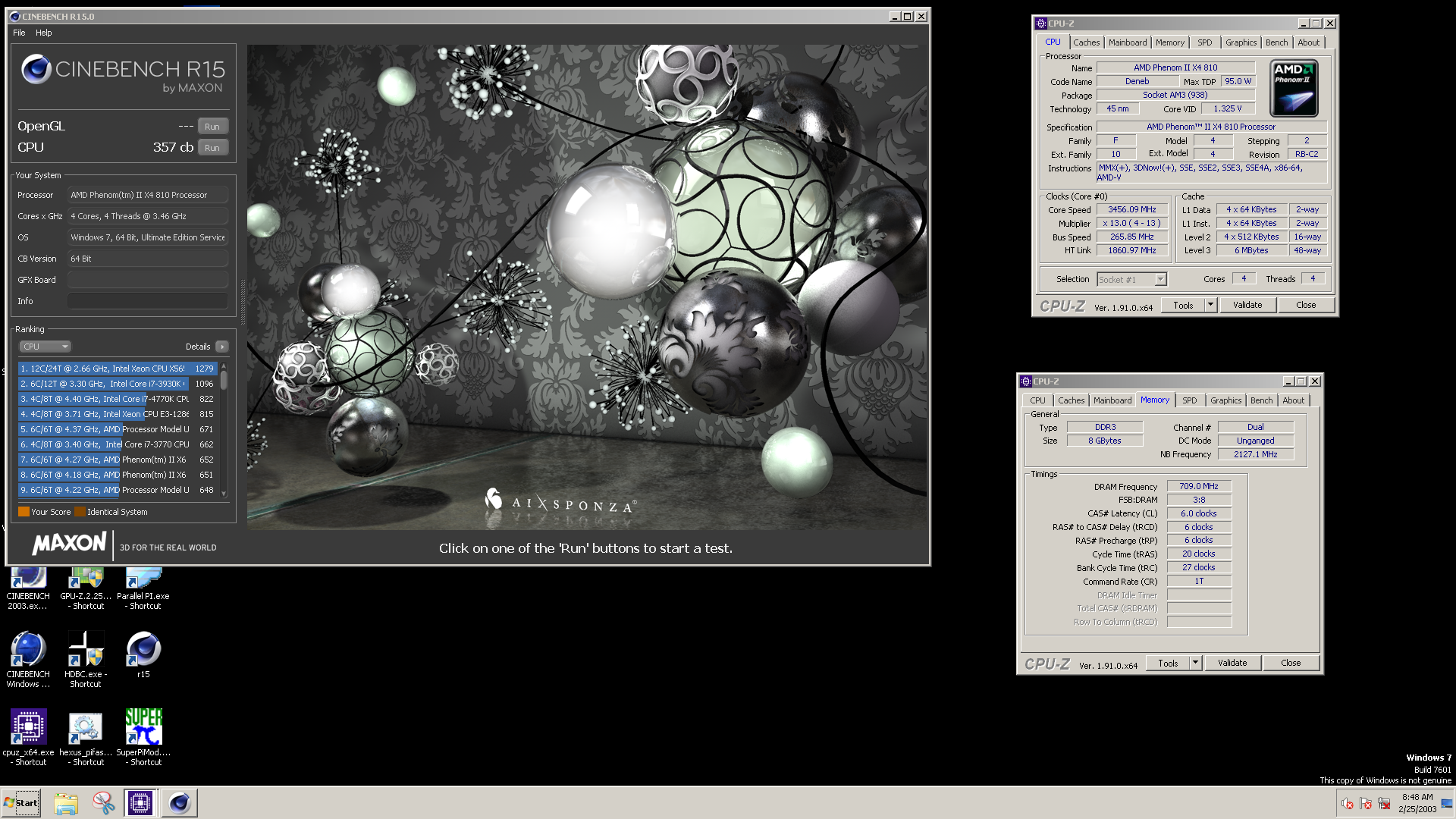
Task: Select ranking entry 6C/6T @ 4.37 GHz AMD
Action: [x=118, y=429]
